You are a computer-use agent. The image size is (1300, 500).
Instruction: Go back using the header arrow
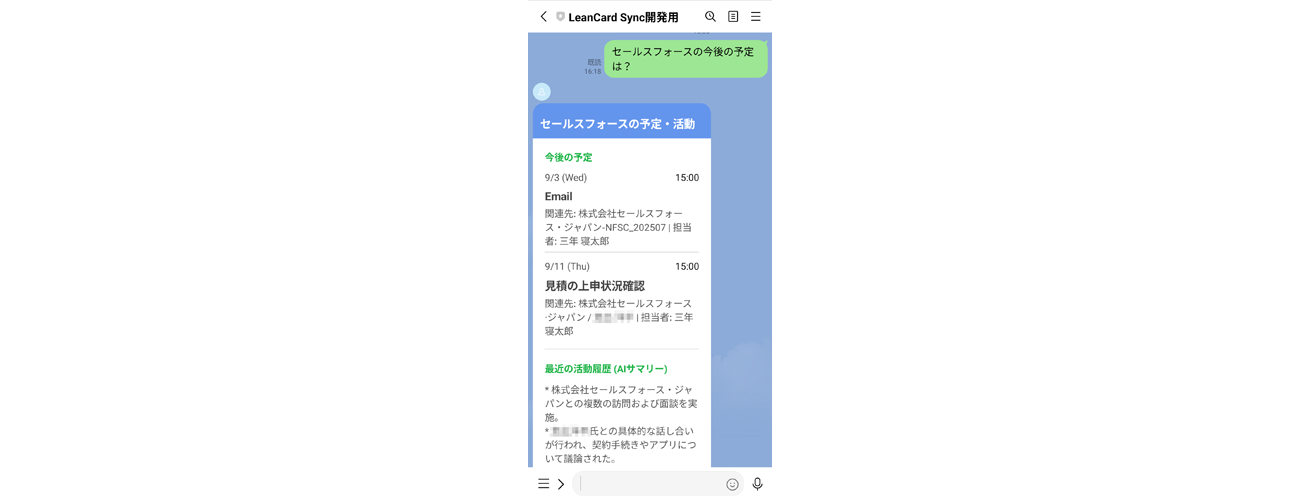pyautogui.click(x=543, y=16)
